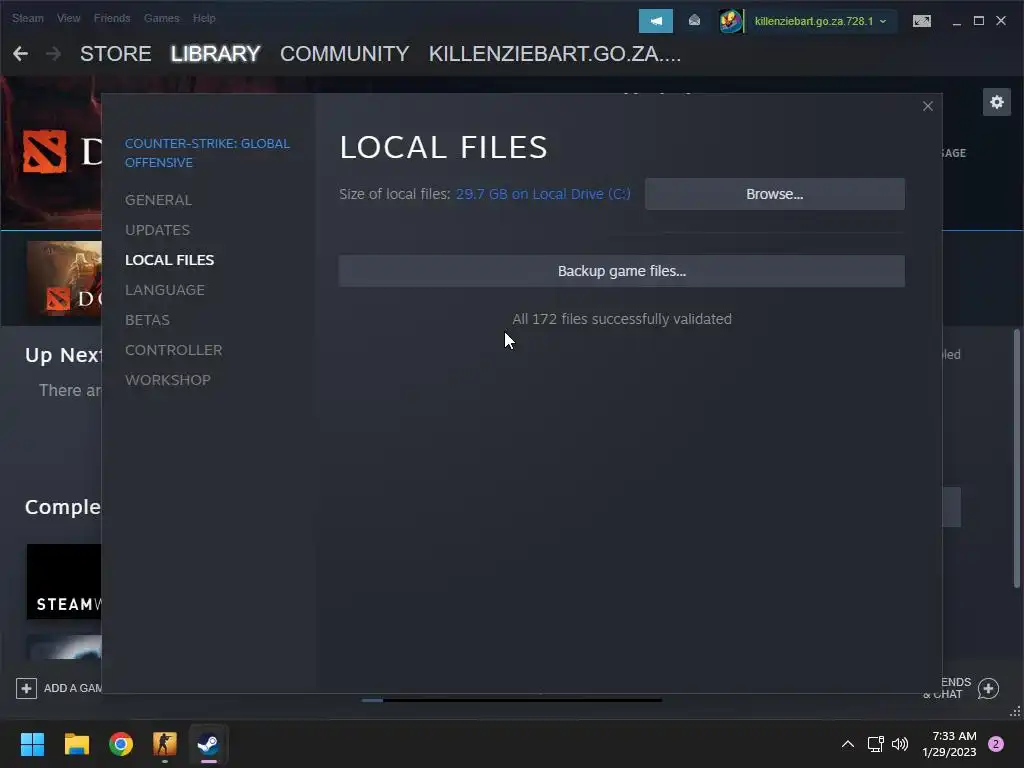Image resolution: width=1024 pixels, height=768 pixels.
Task: Click Backup game files... button
Action: pos(622,271)
